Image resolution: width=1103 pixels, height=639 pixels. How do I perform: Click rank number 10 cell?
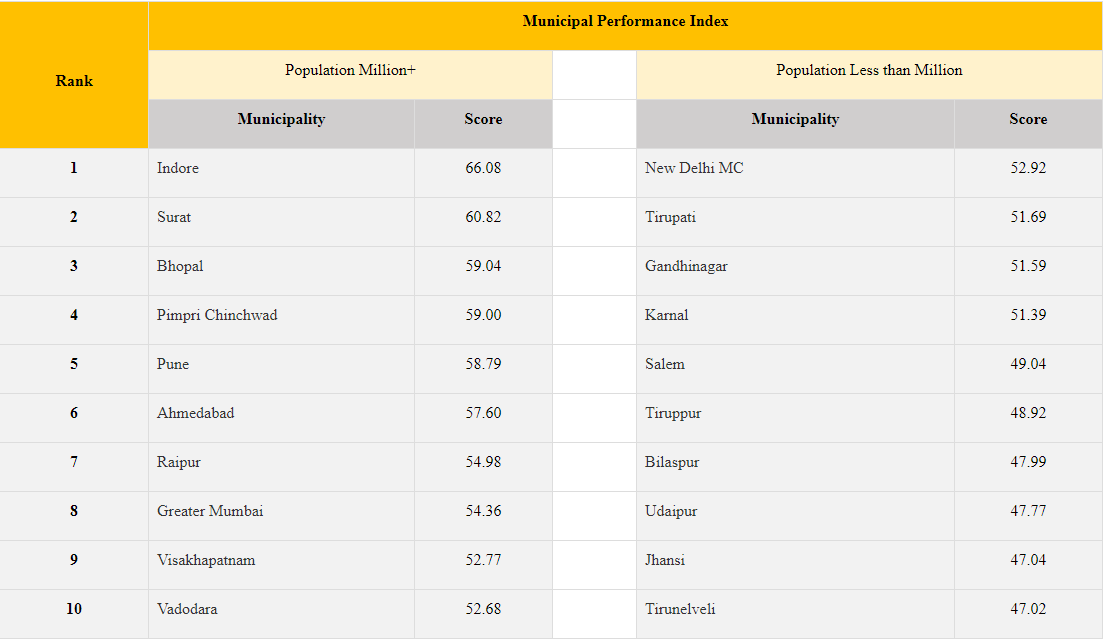point(74,609)
